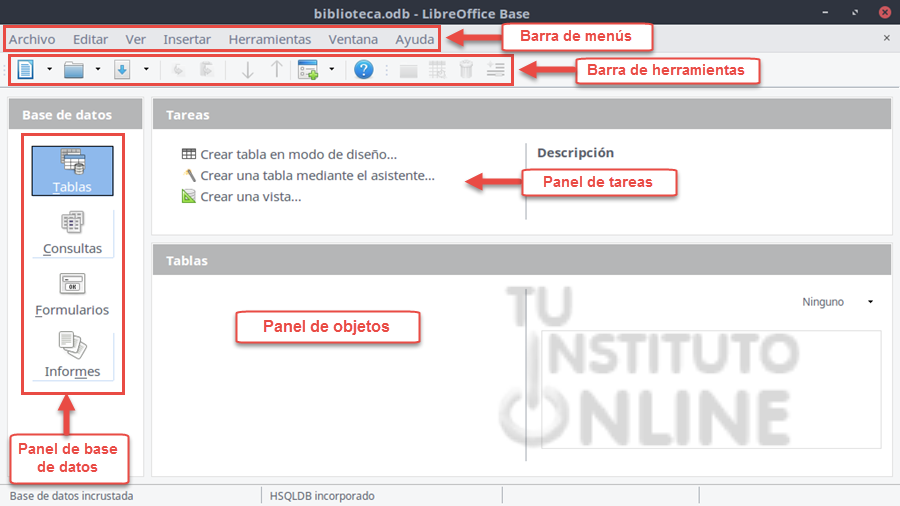Open the Form icon dropdown arrow
Viewport: 900px width, 506px height.
pos(332,69)
